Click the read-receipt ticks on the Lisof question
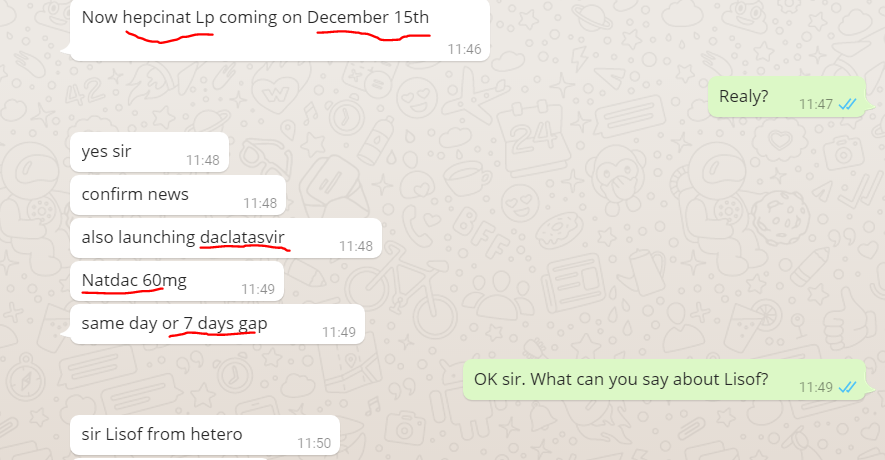 (847, 387)
